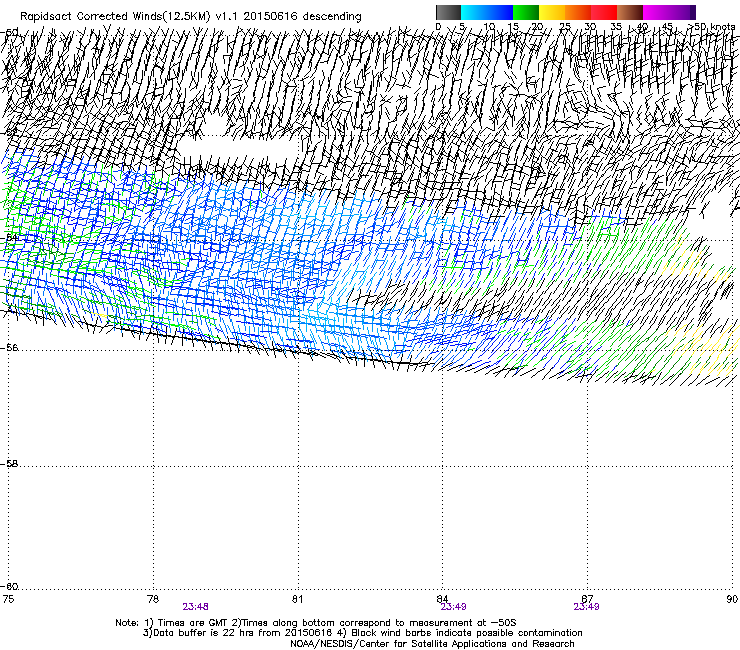
Task: Click the '23:49' time under longitude 87
Action: click(587, 607)
